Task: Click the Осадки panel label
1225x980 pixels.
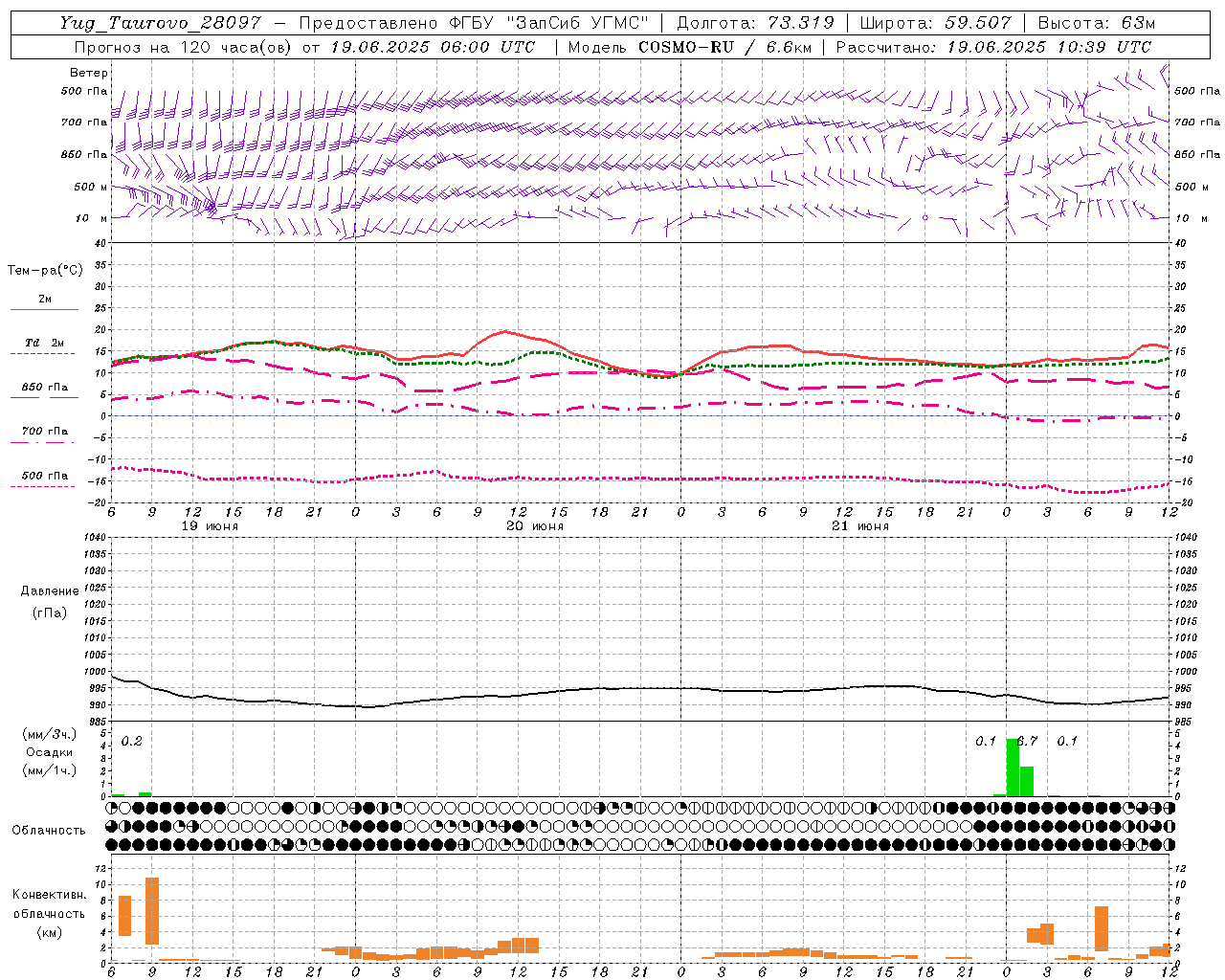Action: (50, 752)
